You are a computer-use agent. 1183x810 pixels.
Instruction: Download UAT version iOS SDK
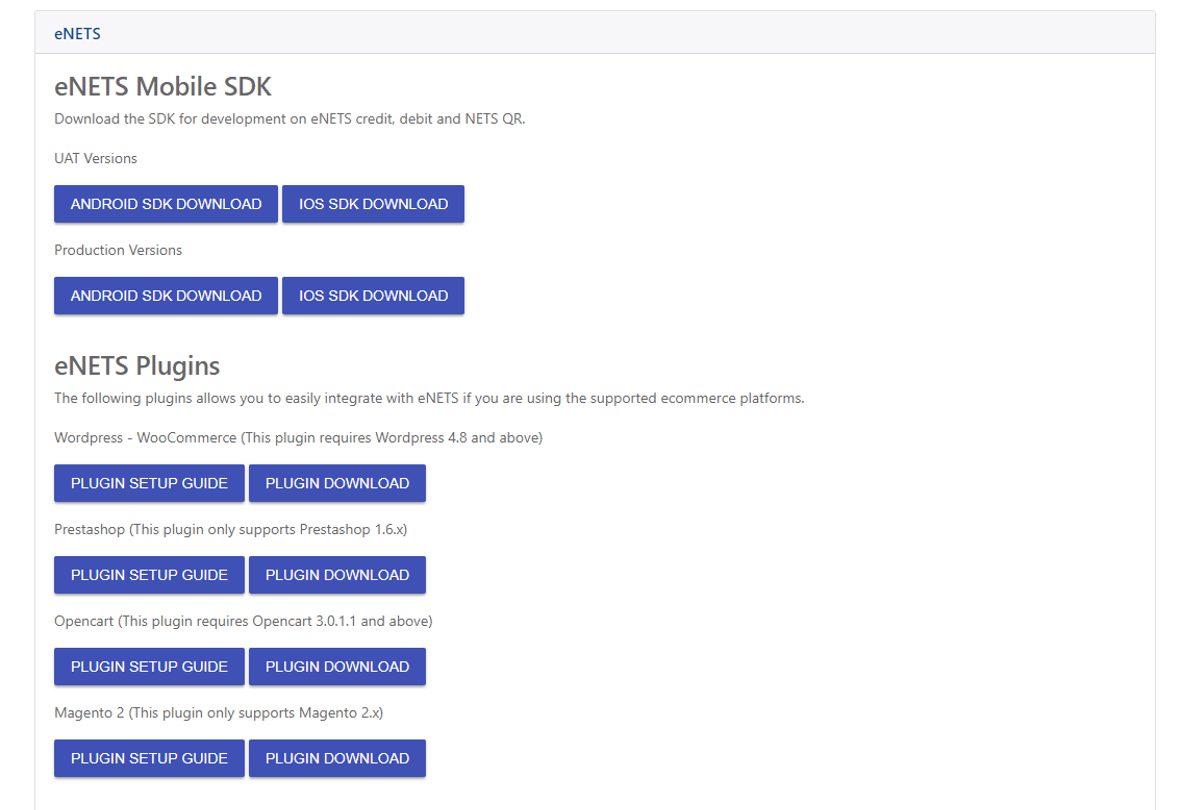(x=373, y=204)
